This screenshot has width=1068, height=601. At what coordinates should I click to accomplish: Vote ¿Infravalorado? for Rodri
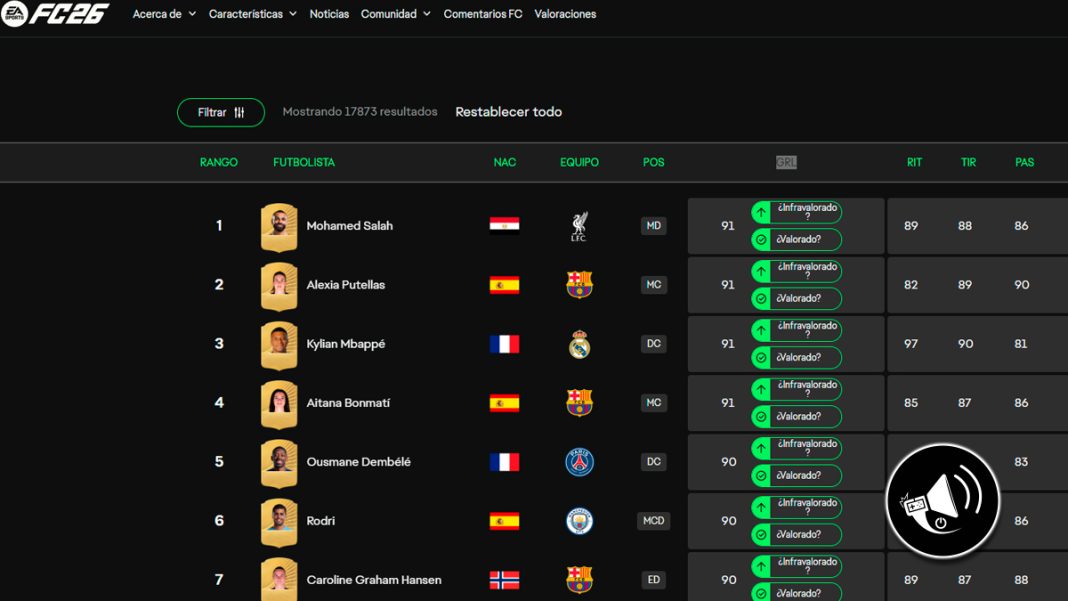click(x=796, y=508)
